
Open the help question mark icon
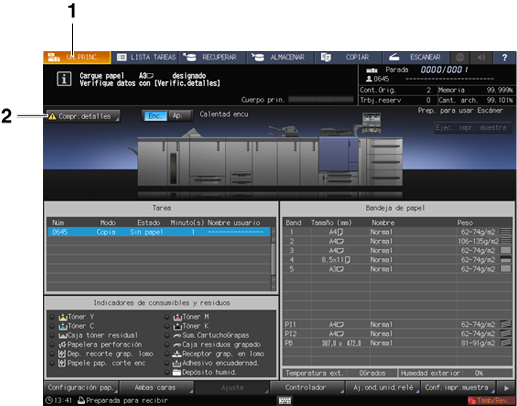pyautogui.click(x=504, y=57)
